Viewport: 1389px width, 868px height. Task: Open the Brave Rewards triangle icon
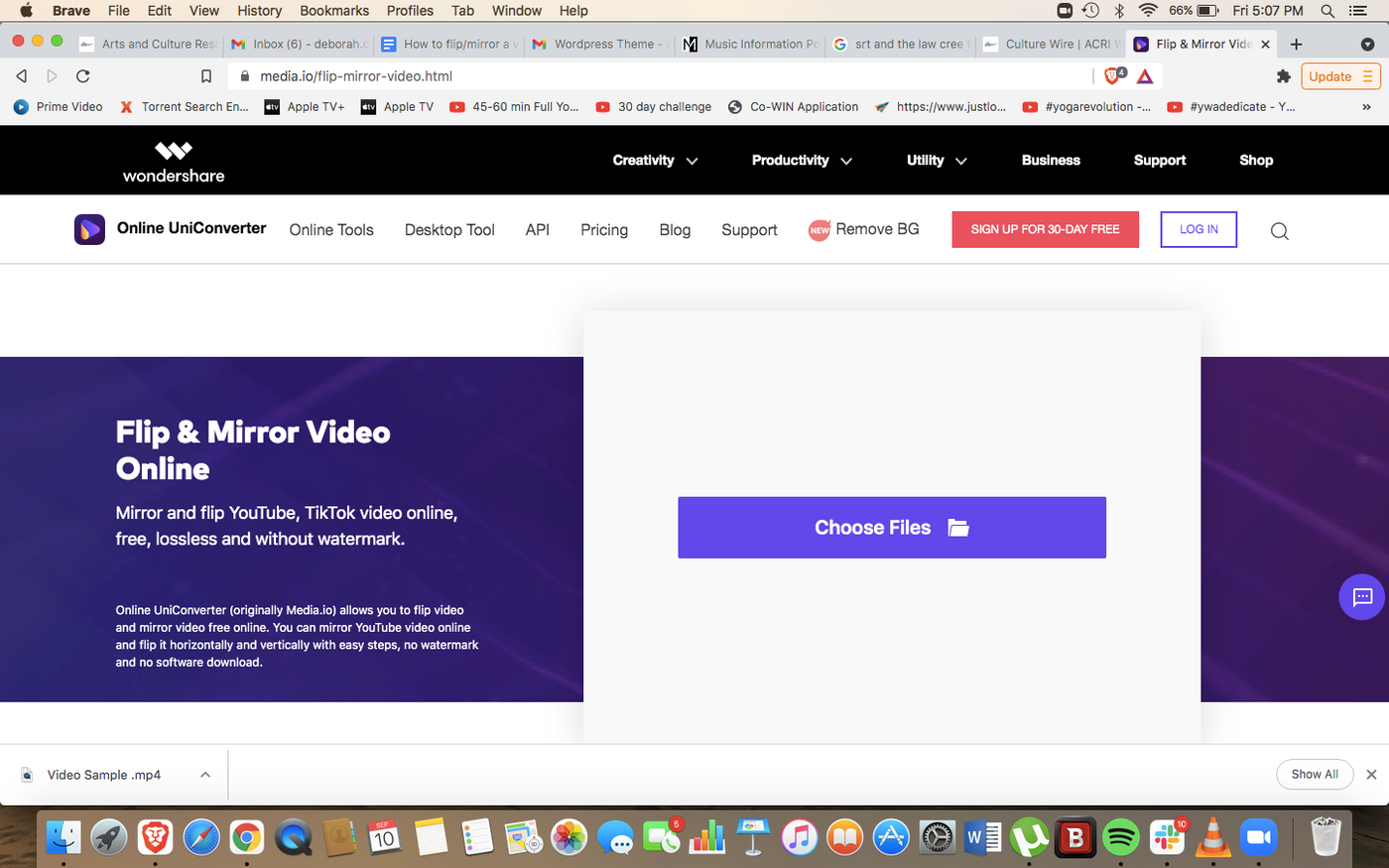[x=1145, y=75]
